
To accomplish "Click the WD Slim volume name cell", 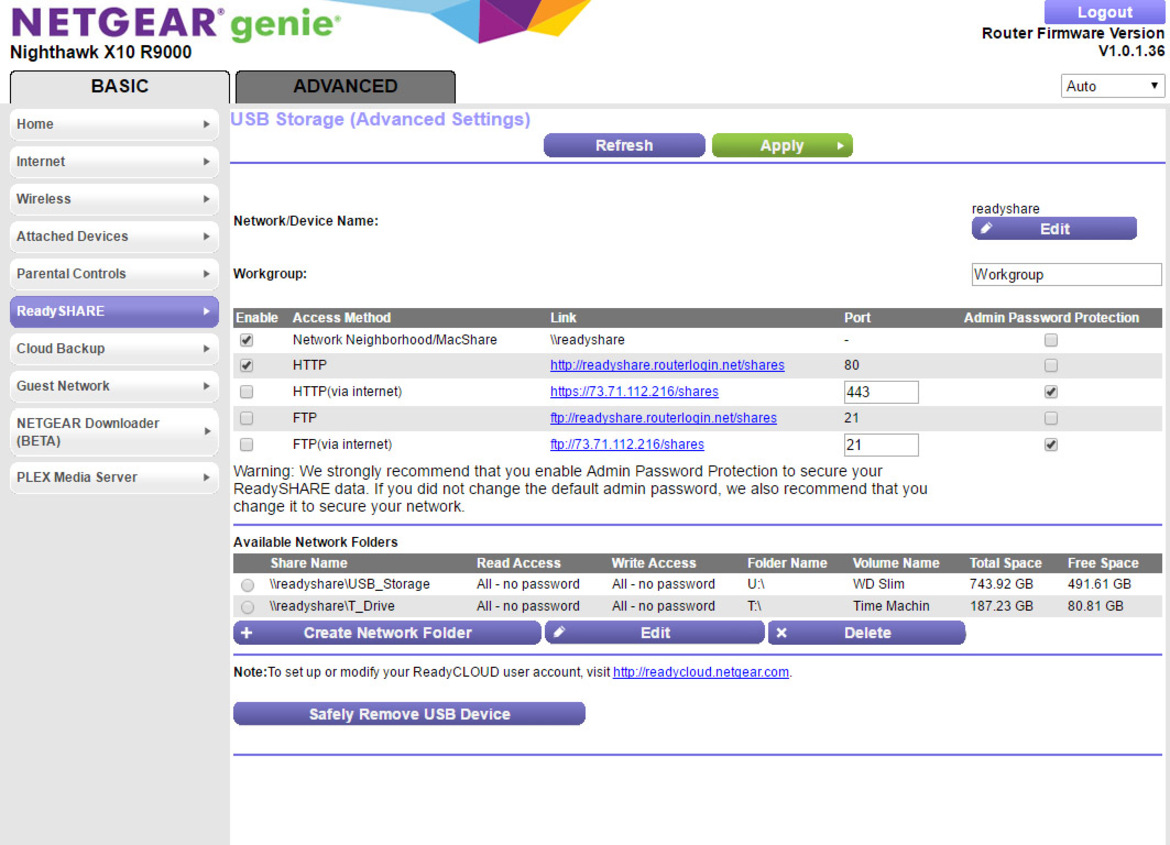I will (879, 584).
